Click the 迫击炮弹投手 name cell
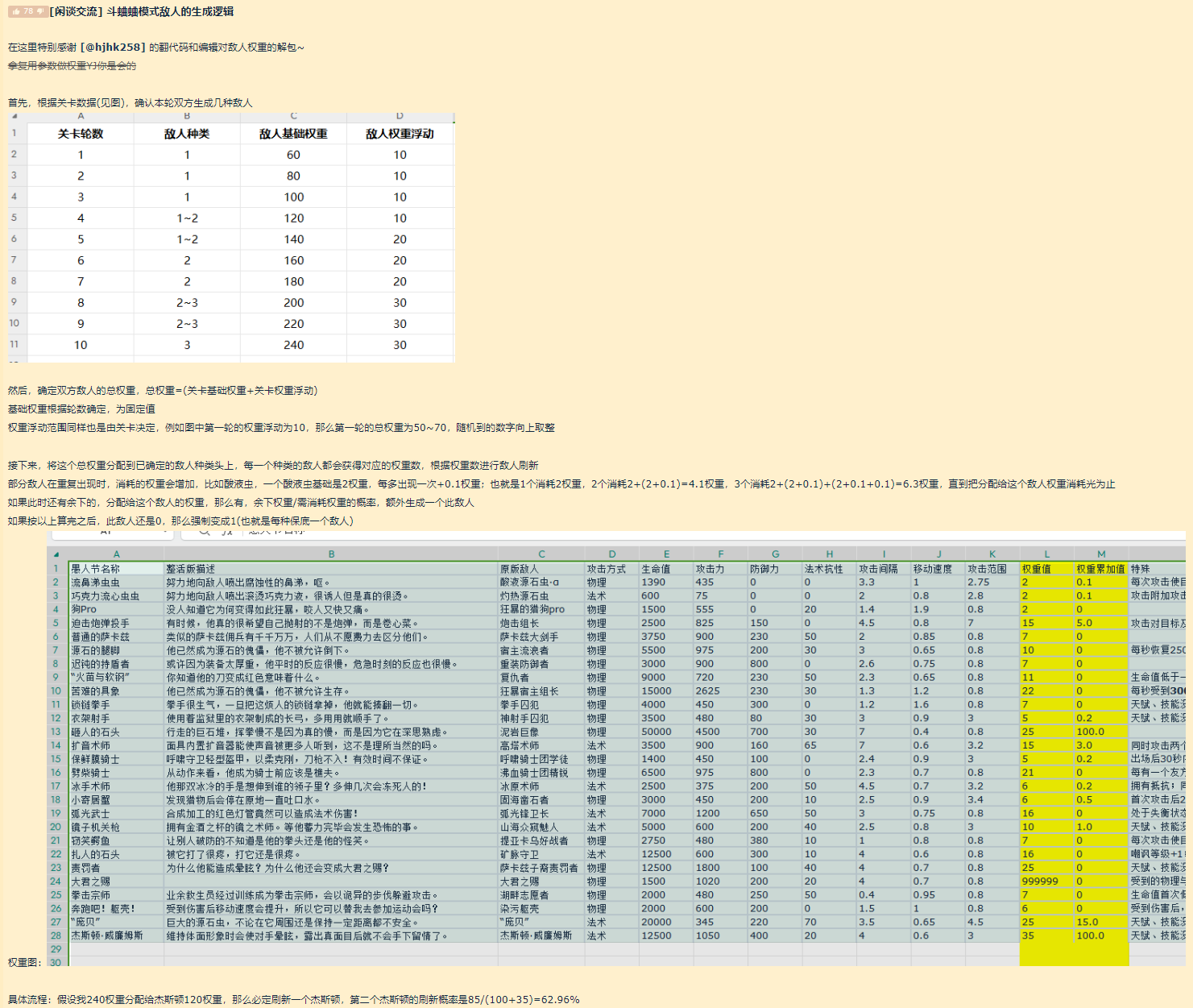Image resolution: width=1193 pixels, height=1008 pixels. pyautogui.click(x=116, y=623)
